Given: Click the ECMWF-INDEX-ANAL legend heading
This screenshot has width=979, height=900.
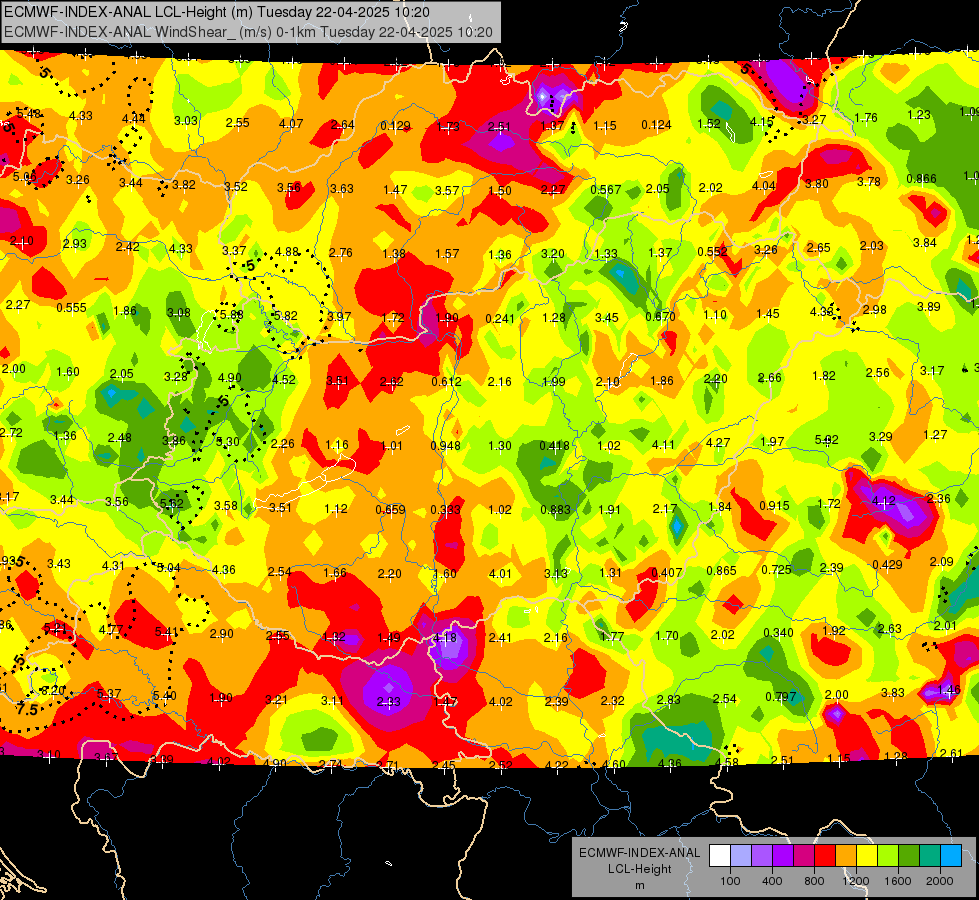Looking at the screenshot, I should pyautogui.click(x=639, y=853).
